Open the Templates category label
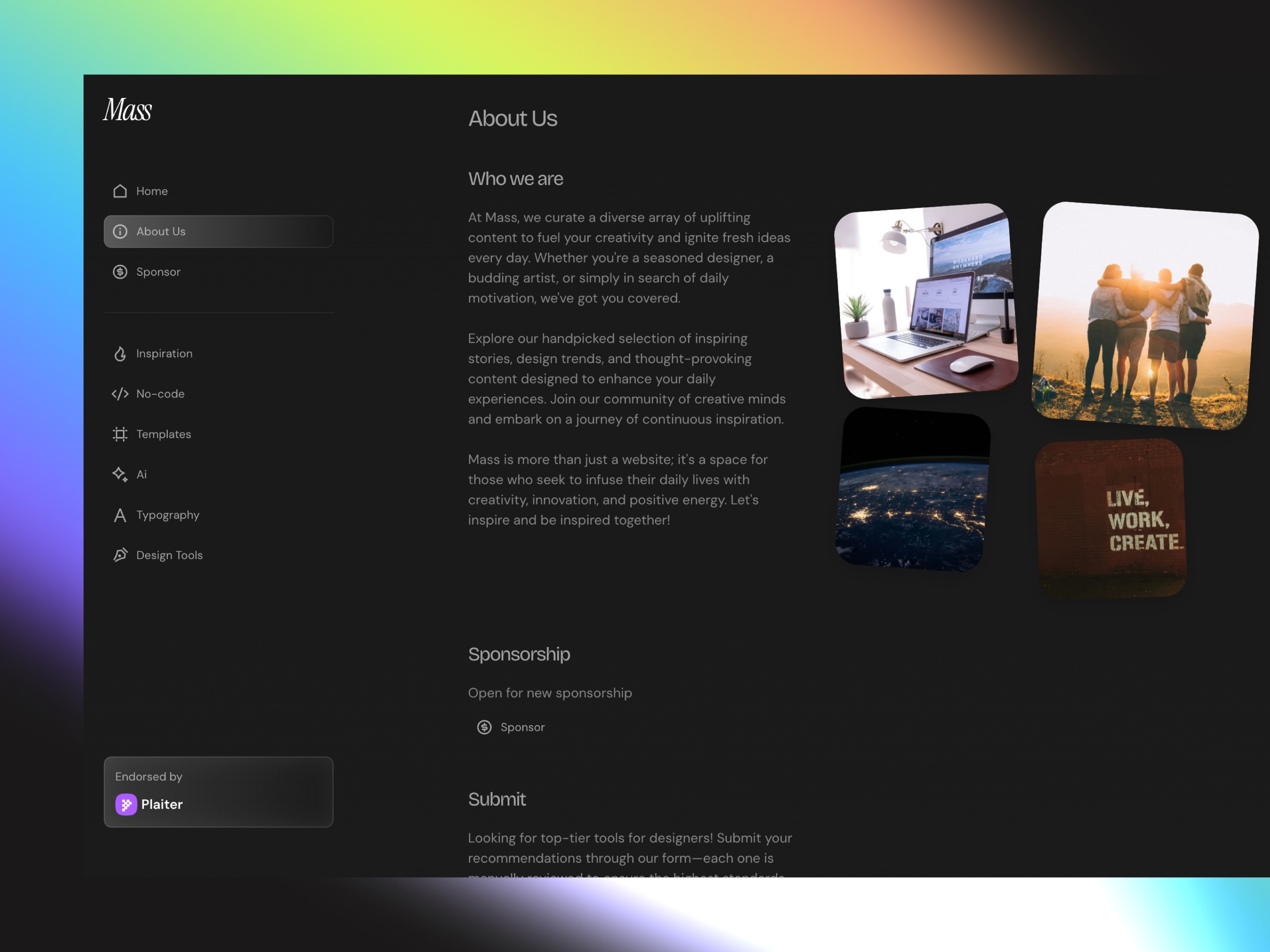 [164, 434]
